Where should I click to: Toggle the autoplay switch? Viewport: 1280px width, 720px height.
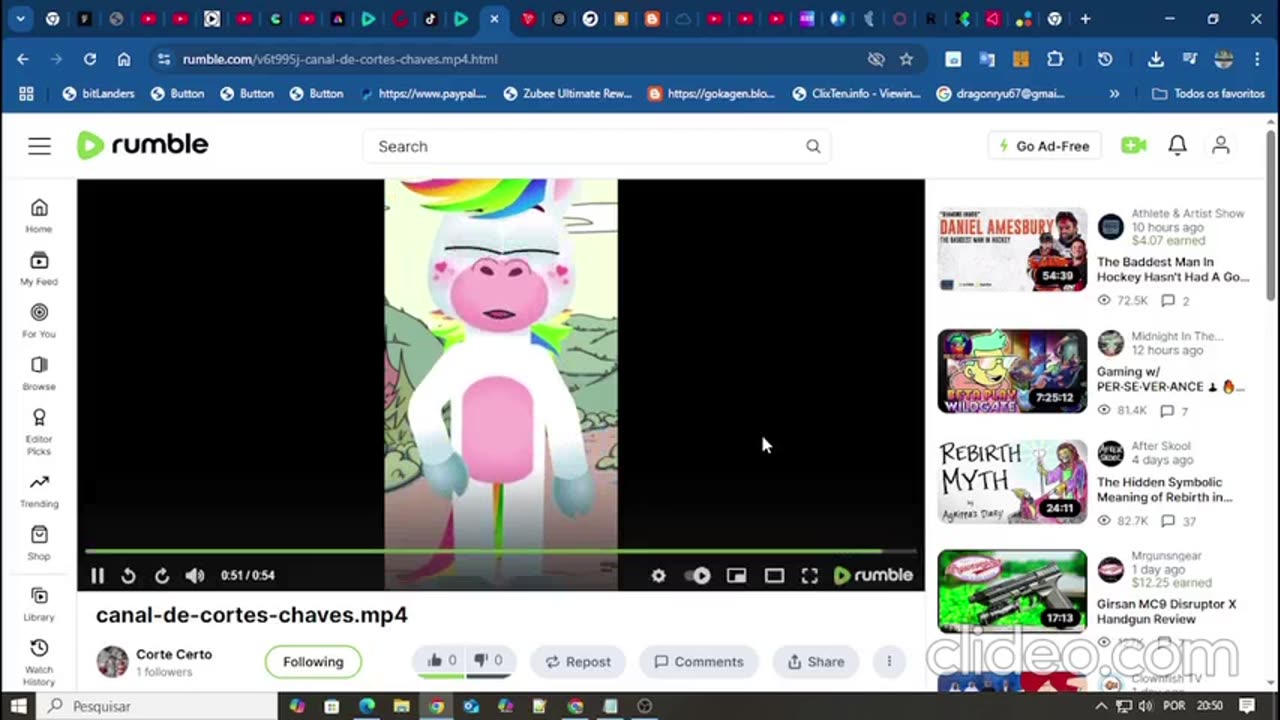697,575
